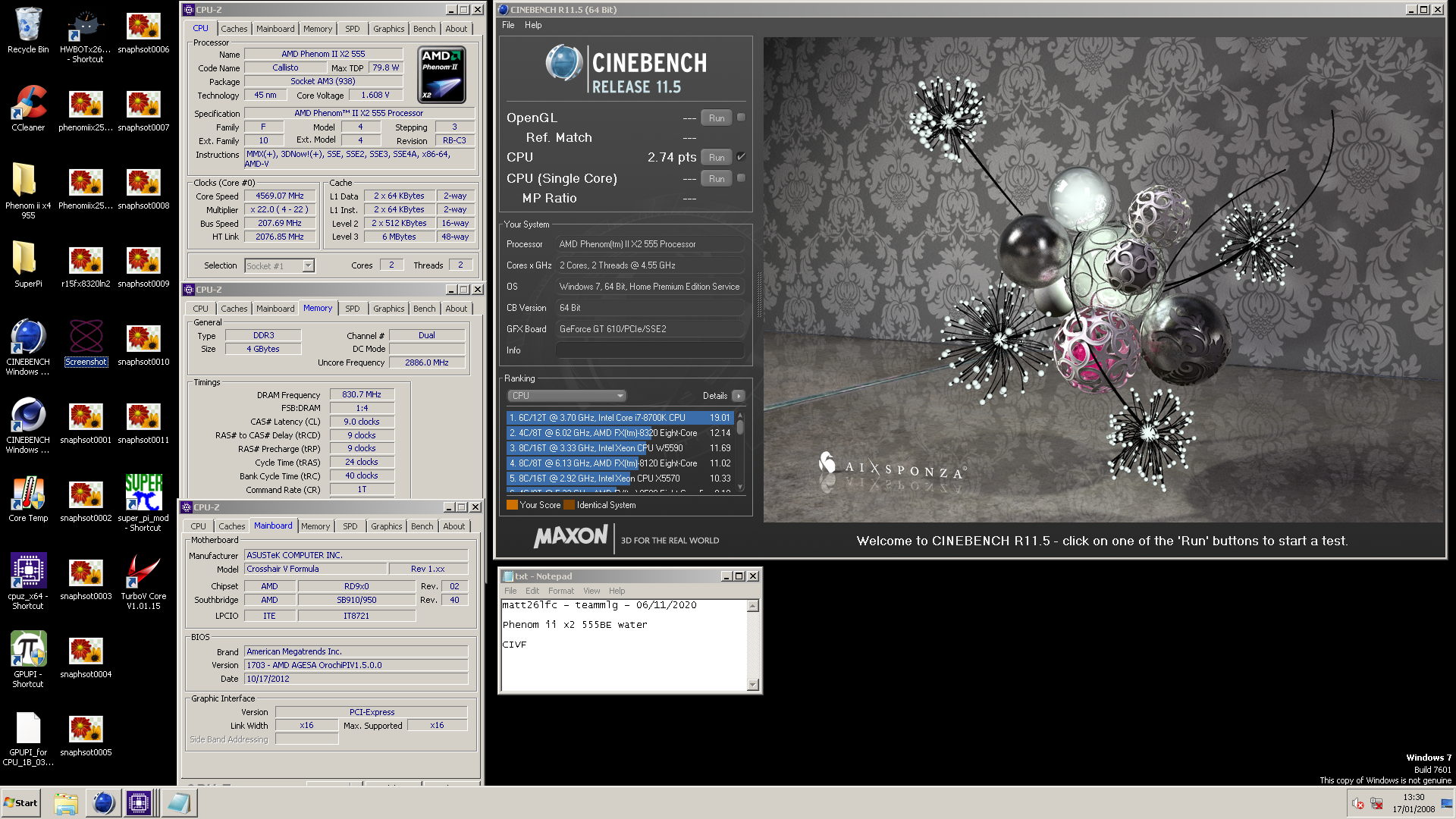Open the Socket #1 selection dropdown
Image resolution: width=1456 pixels, height=819 pixels.
(x=279, y=265)
